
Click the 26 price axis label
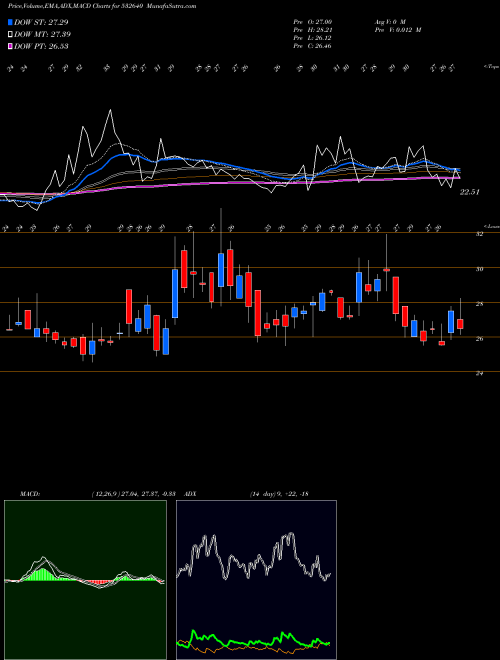tap(479, 338)
